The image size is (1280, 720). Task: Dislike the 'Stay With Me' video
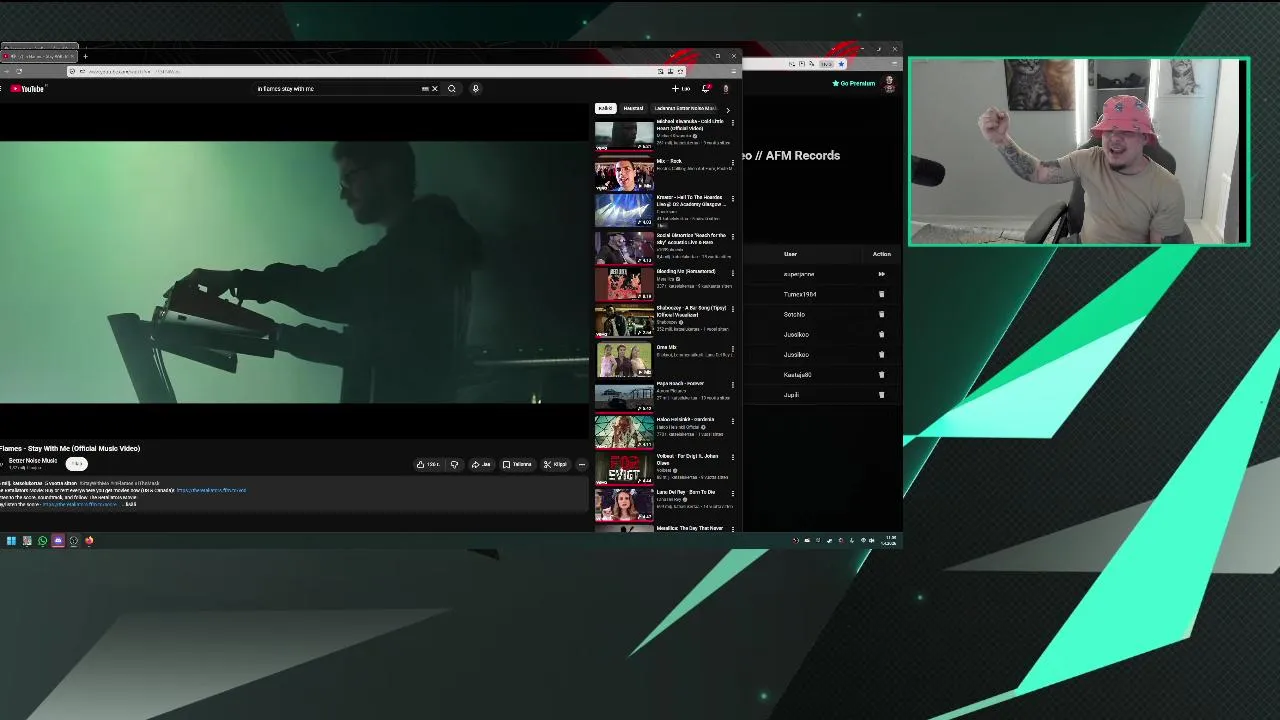pos(454,464)
